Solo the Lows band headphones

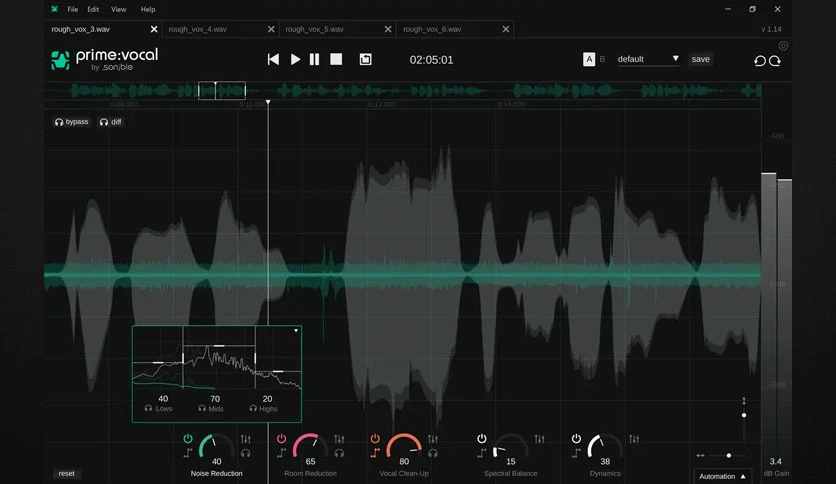click(148, 409)
